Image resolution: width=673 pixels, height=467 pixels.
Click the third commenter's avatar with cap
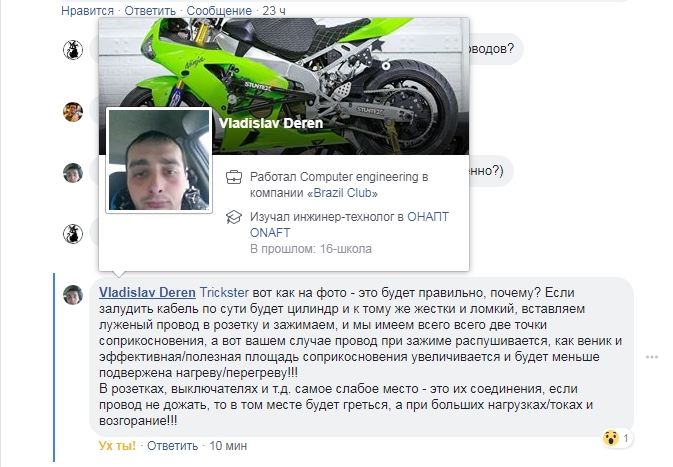tap(73, 173)
